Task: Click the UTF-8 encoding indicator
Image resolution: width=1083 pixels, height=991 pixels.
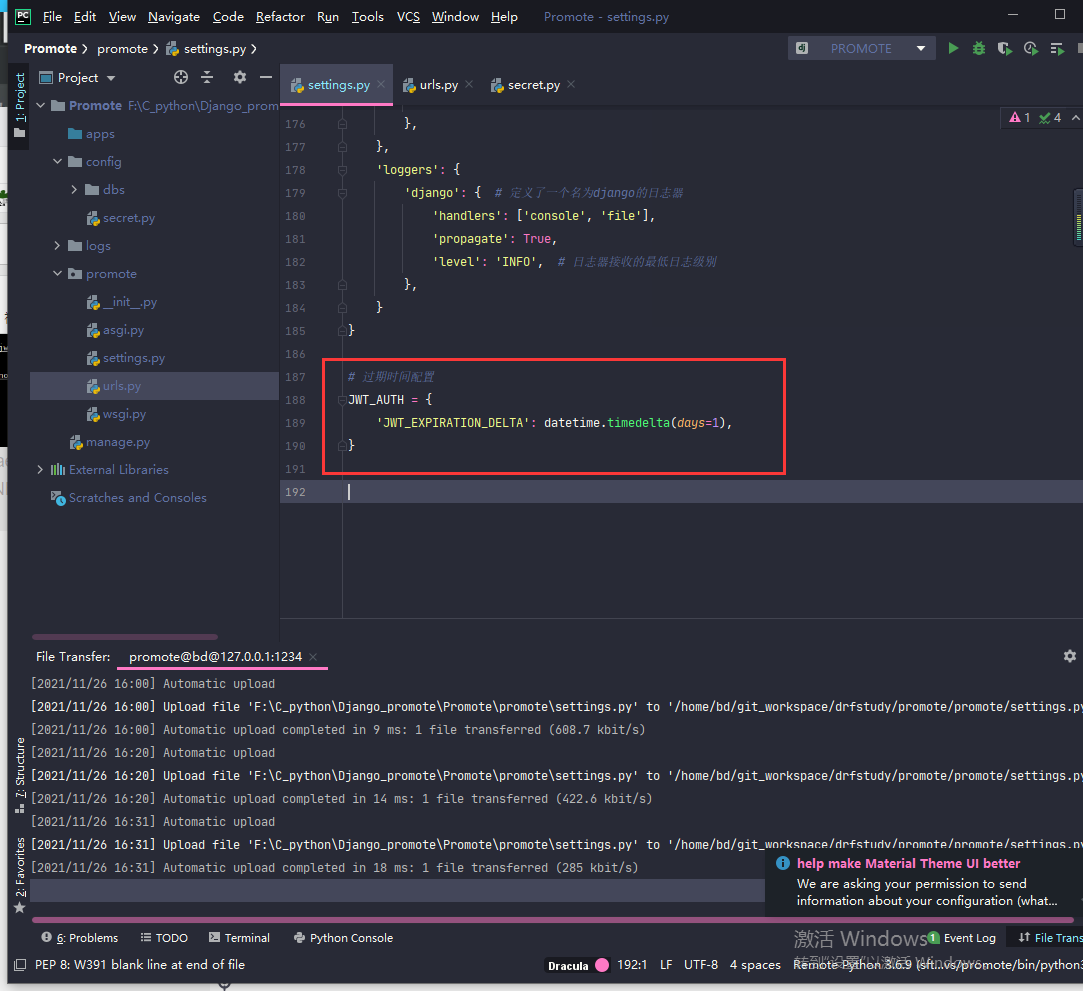Action: (x=700, y=965)
